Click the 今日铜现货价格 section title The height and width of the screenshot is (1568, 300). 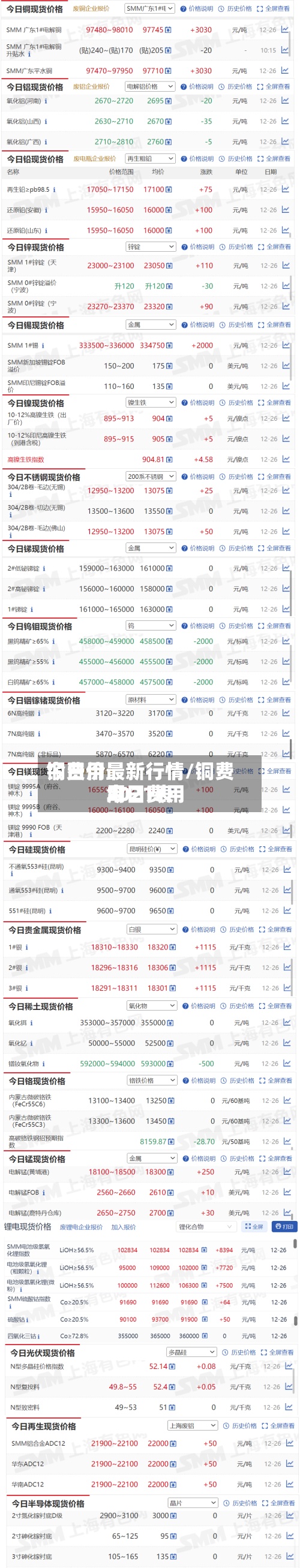(x=35, y=9)
